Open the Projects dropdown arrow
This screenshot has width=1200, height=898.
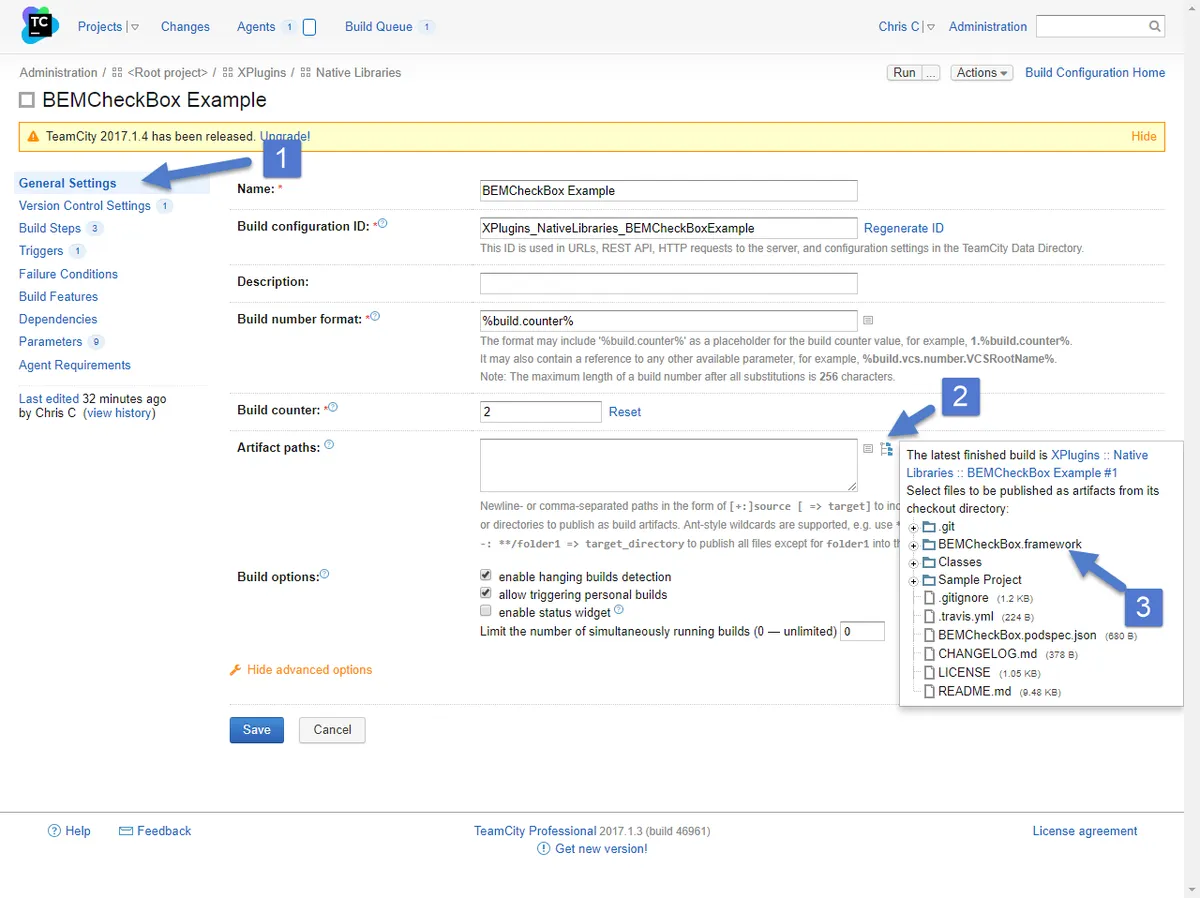[135, 27]
